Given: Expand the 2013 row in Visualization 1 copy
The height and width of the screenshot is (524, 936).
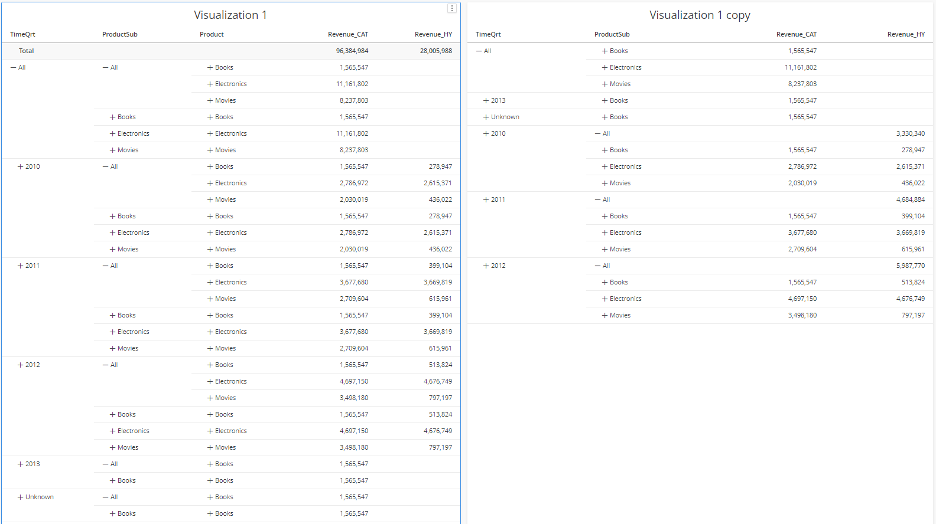Looking at the screenshot, I should coord(486,101).
